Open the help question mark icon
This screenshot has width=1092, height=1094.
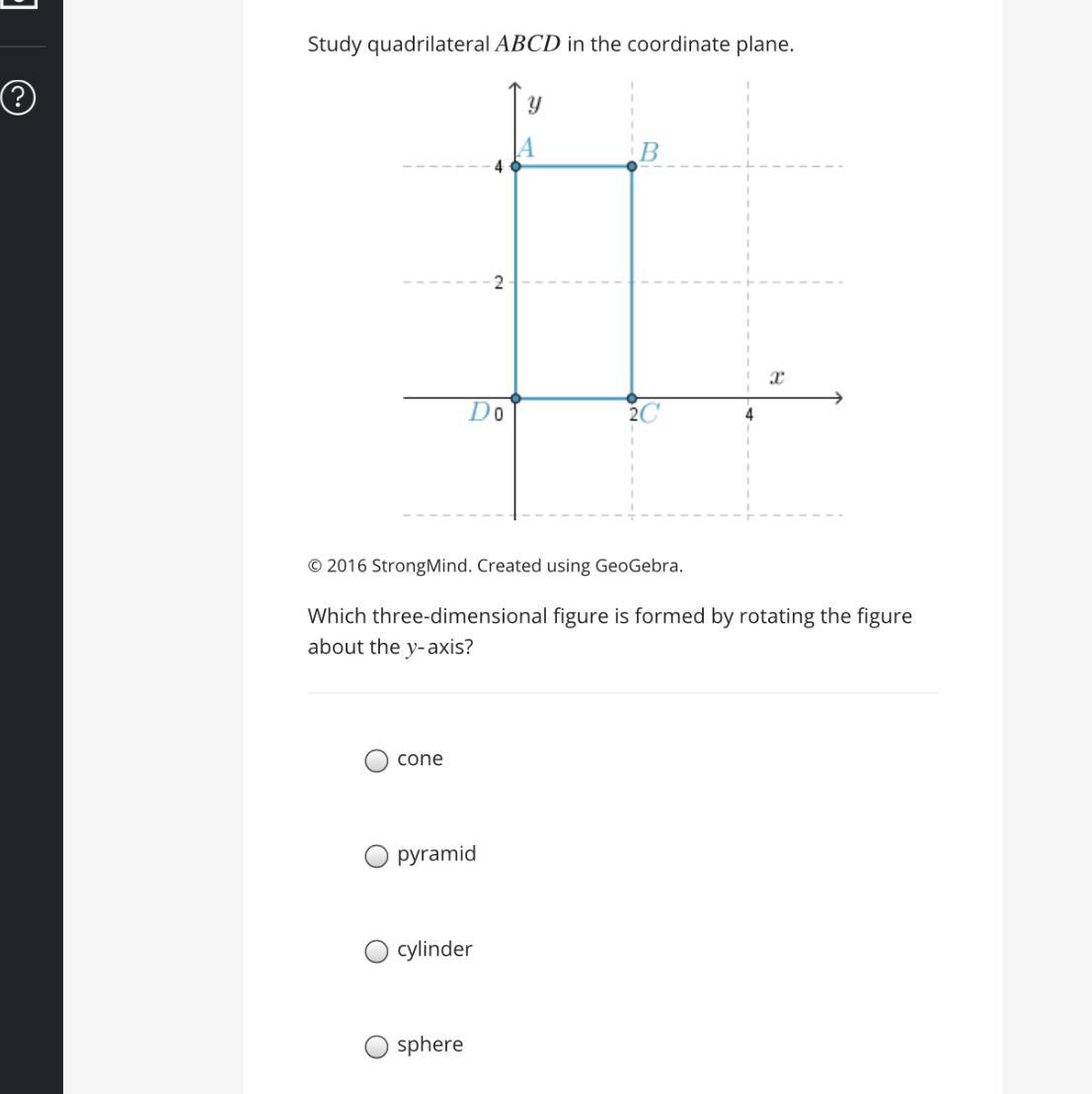pos(19,98)
